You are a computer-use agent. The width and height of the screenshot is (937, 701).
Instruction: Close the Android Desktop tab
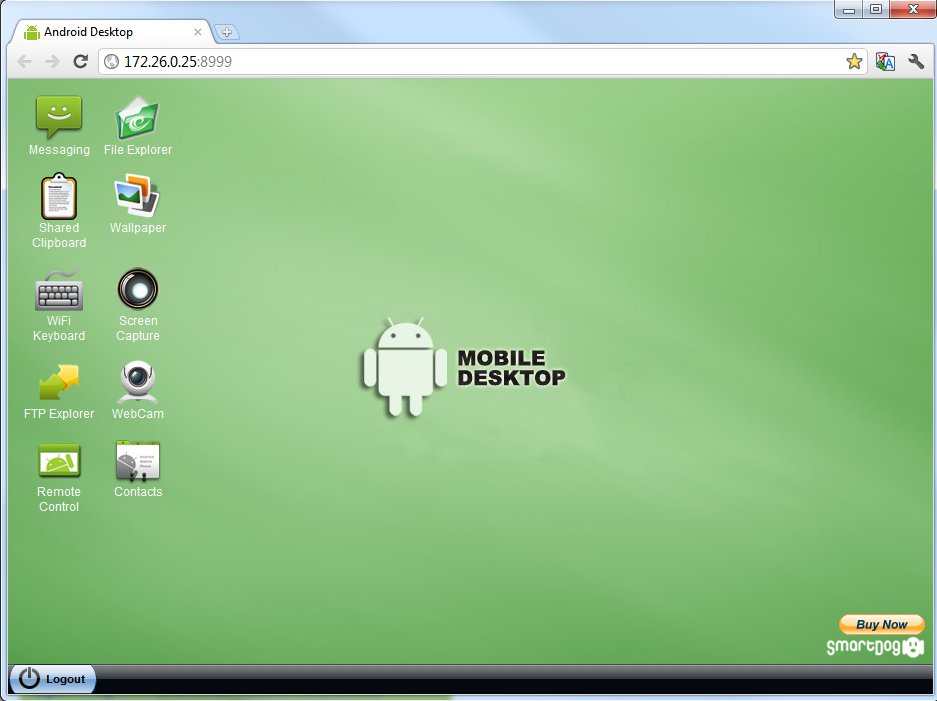point(198,32)
